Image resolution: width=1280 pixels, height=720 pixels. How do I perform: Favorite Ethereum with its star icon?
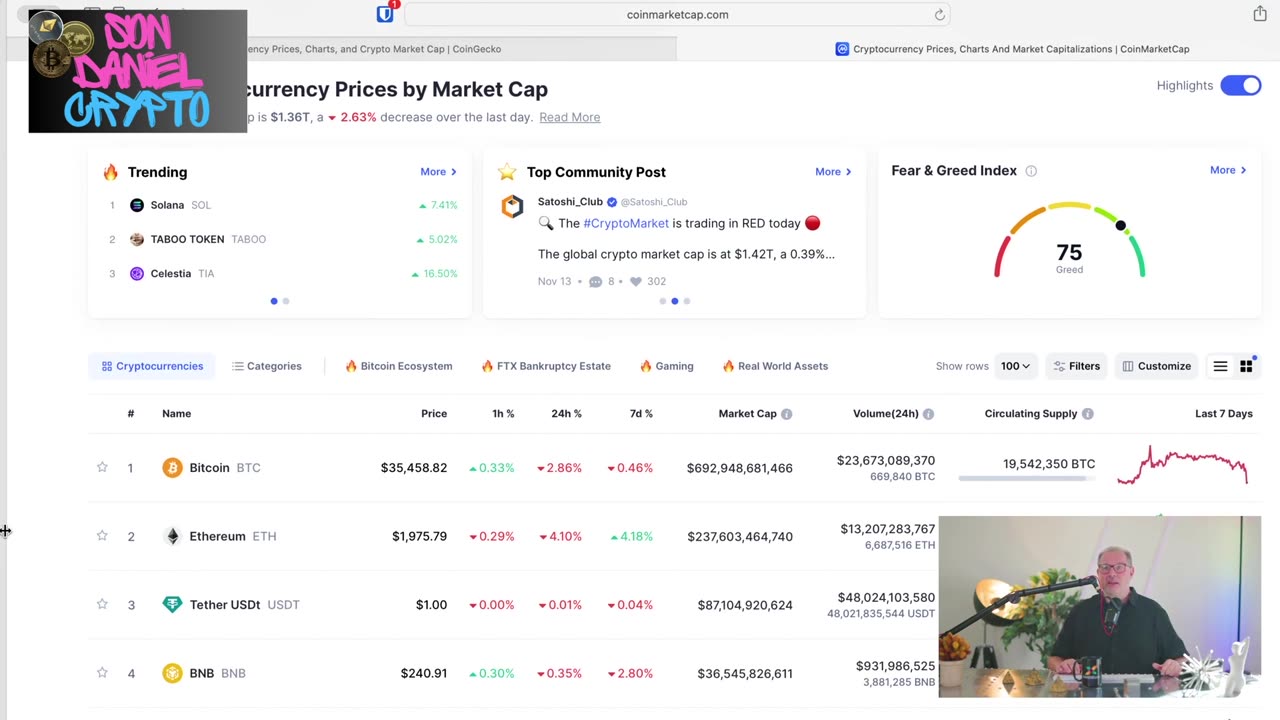pyautogui.click(x=102, y=536)
